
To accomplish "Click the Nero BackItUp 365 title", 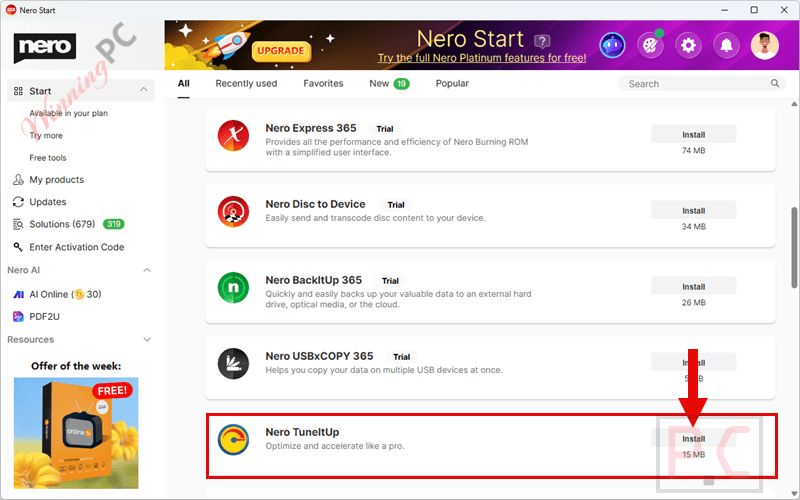I will (x=313, y=280).
